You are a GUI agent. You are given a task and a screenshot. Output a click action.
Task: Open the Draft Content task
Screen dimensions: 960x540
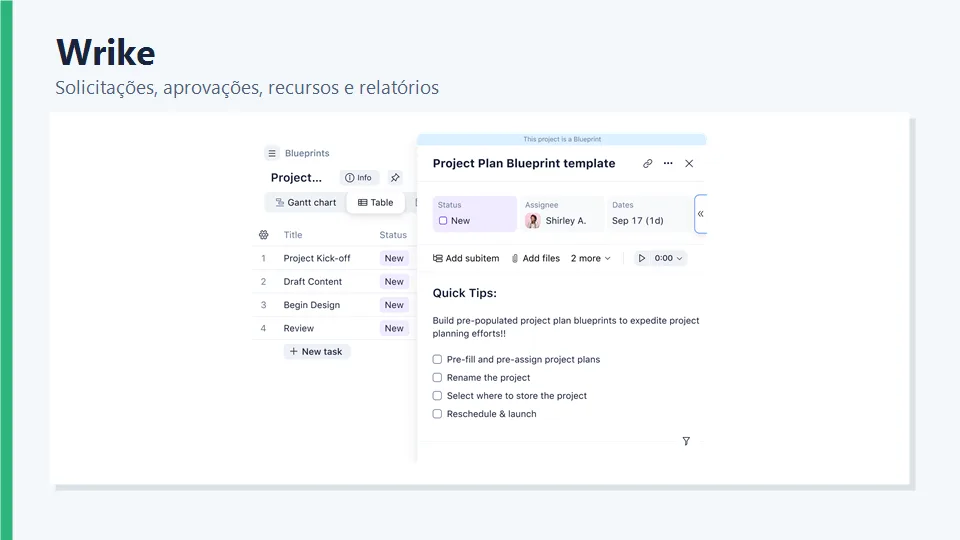[x=312, y=282]
